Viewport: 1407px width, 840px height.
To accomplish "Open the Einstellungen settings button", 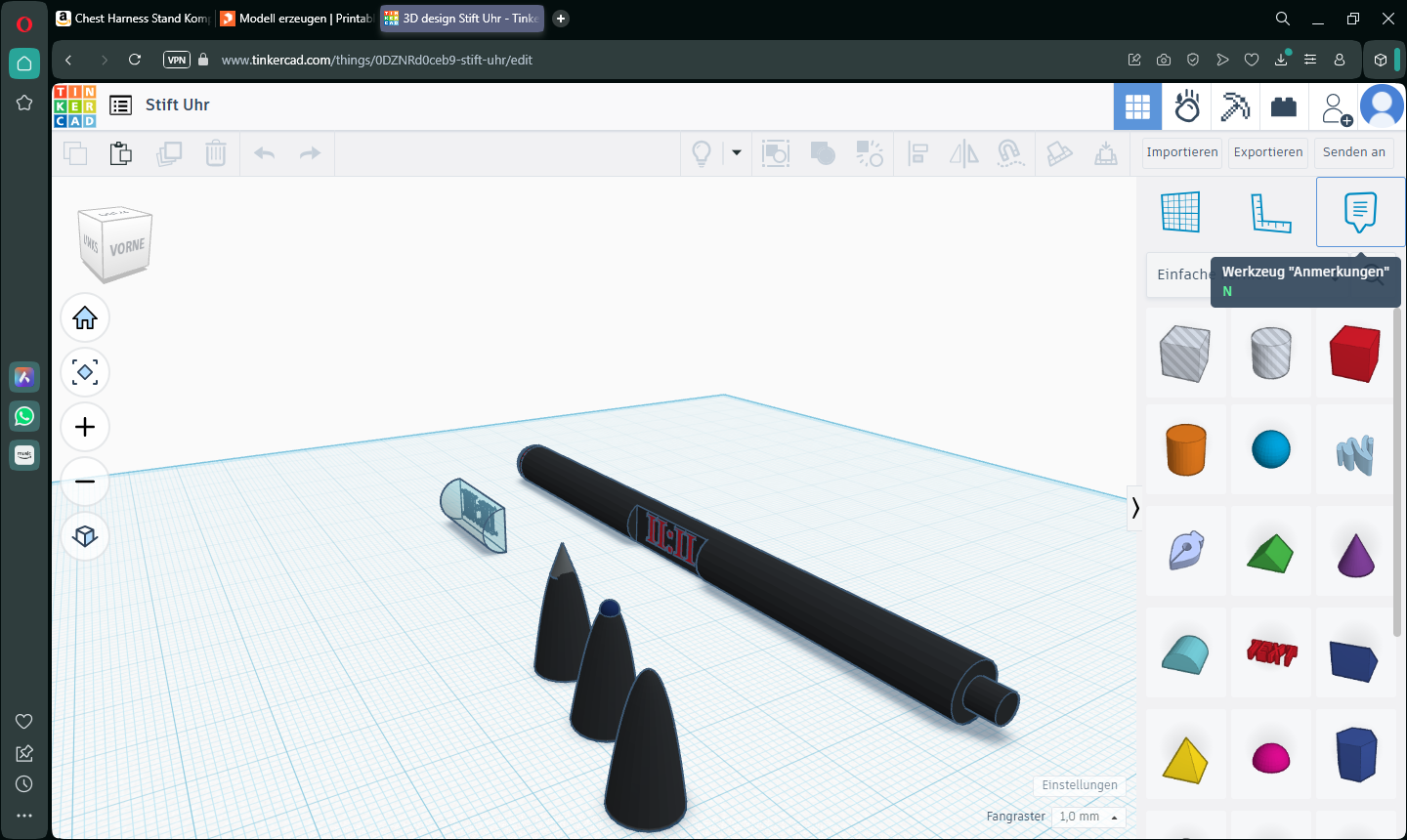I will click(x=1080, y=785).
